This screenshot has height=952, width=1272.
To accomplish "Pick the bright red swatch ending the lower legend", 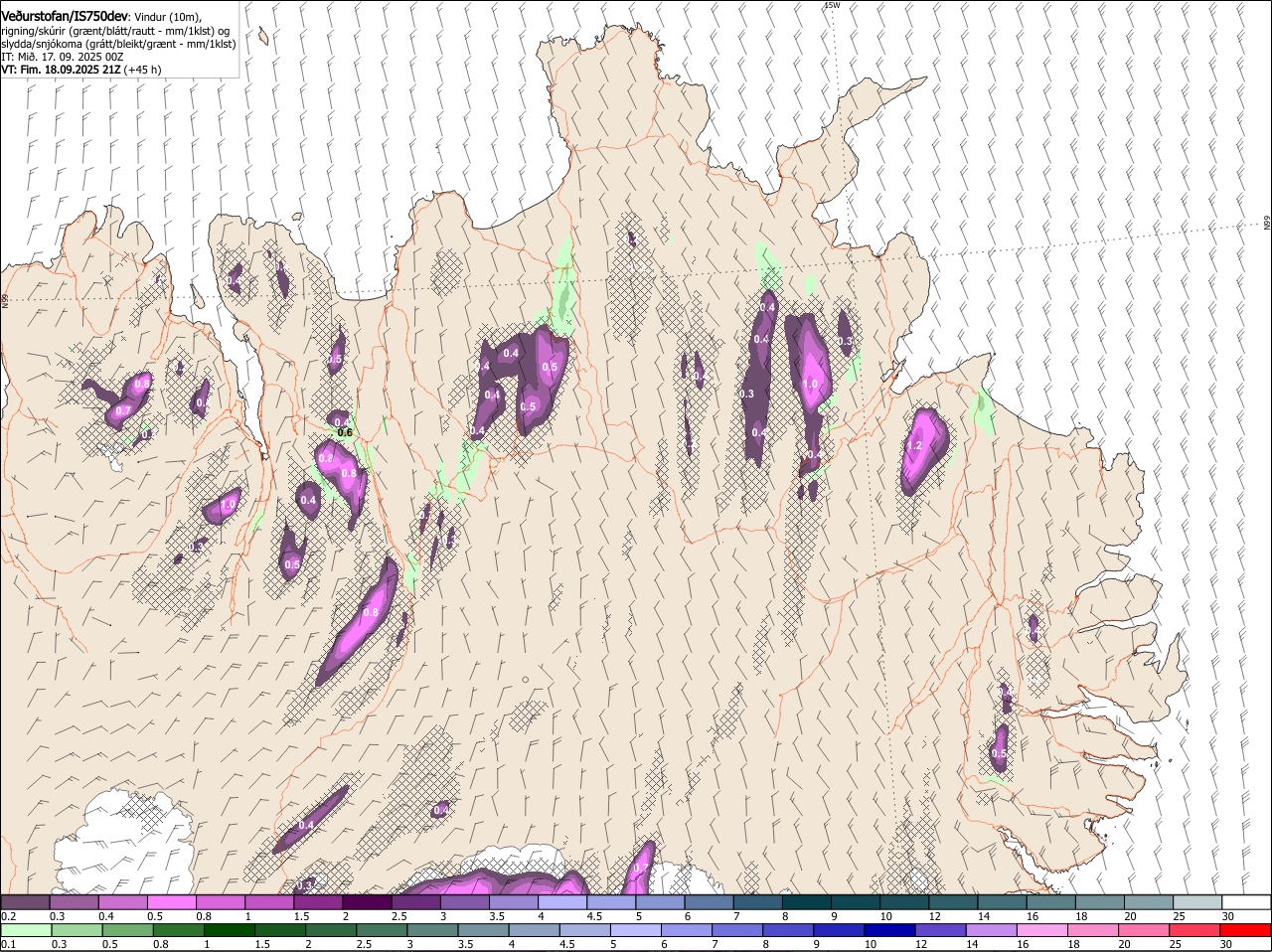I will pos(1246,930).
